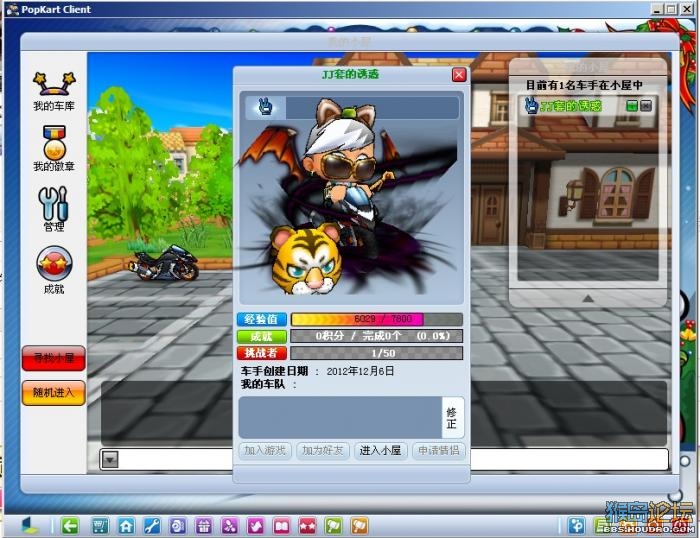Screen dimensions: 700x538
Task: Click the 挑战者 progress bar showing 1/50
Action: pos(376,353)
